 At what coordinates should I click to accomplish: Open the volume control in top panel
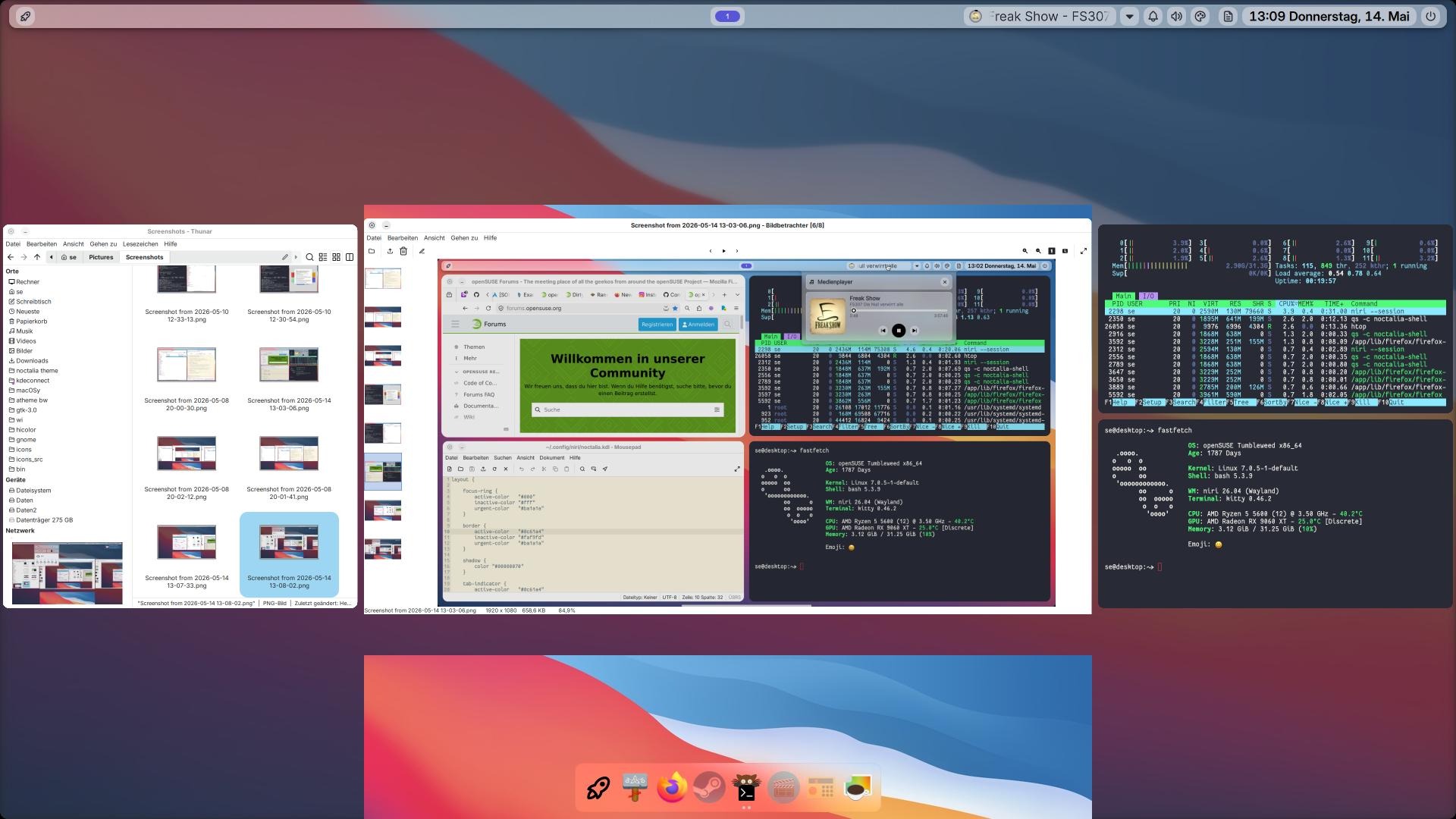pyautogui.click(x=1177, y=16)
